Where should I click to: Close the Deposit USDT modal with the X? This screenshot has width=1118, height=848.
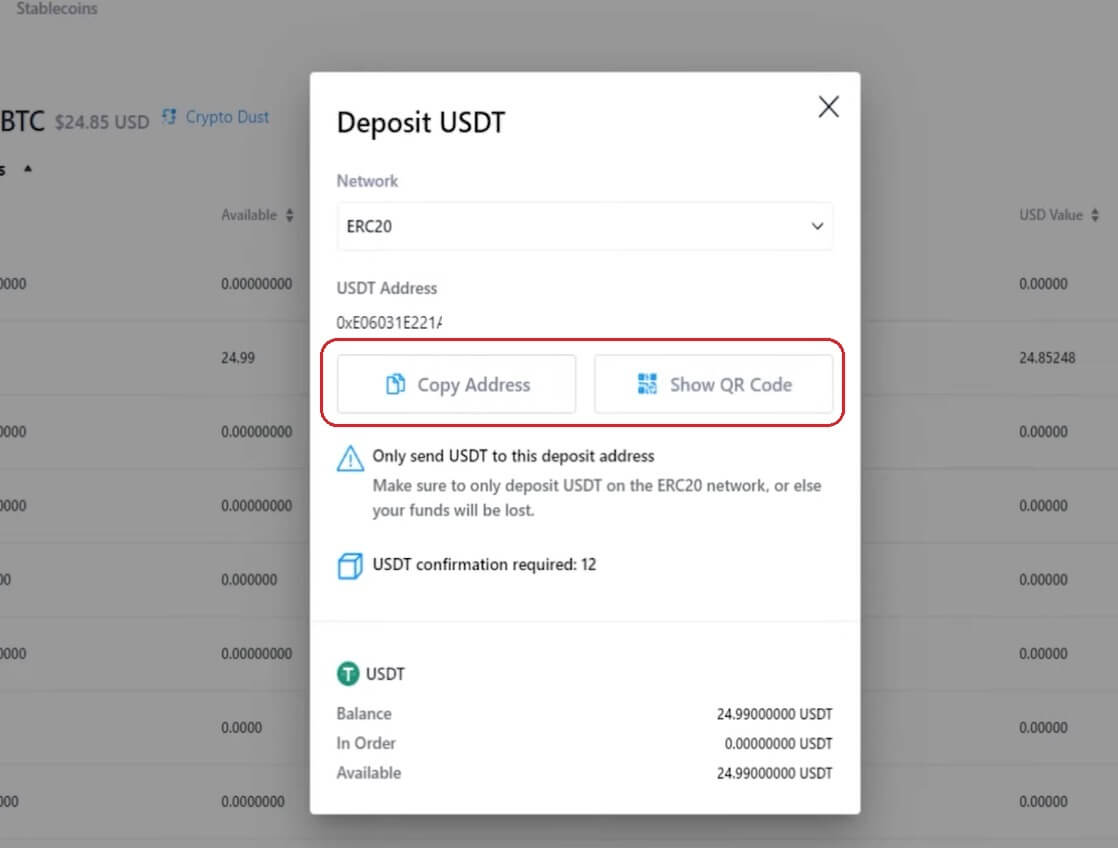828,106
